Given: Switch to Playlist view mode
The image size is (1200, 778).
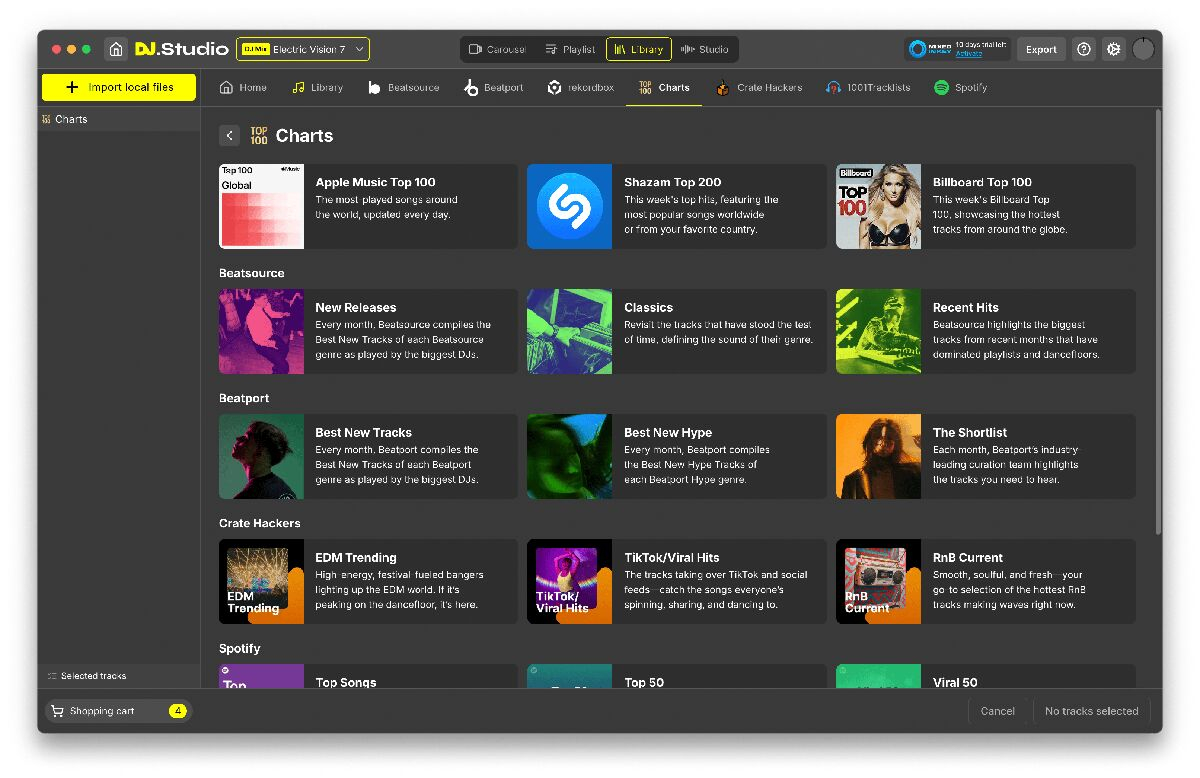Looking at the screenshot, I should coord(570,49).
